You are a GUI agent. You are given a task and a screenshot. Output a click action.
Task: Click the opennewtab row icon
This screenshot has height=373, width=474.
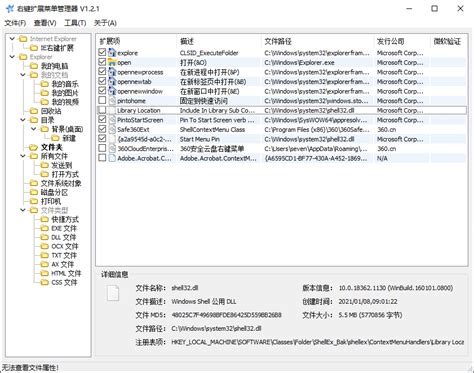pos(112,81)
